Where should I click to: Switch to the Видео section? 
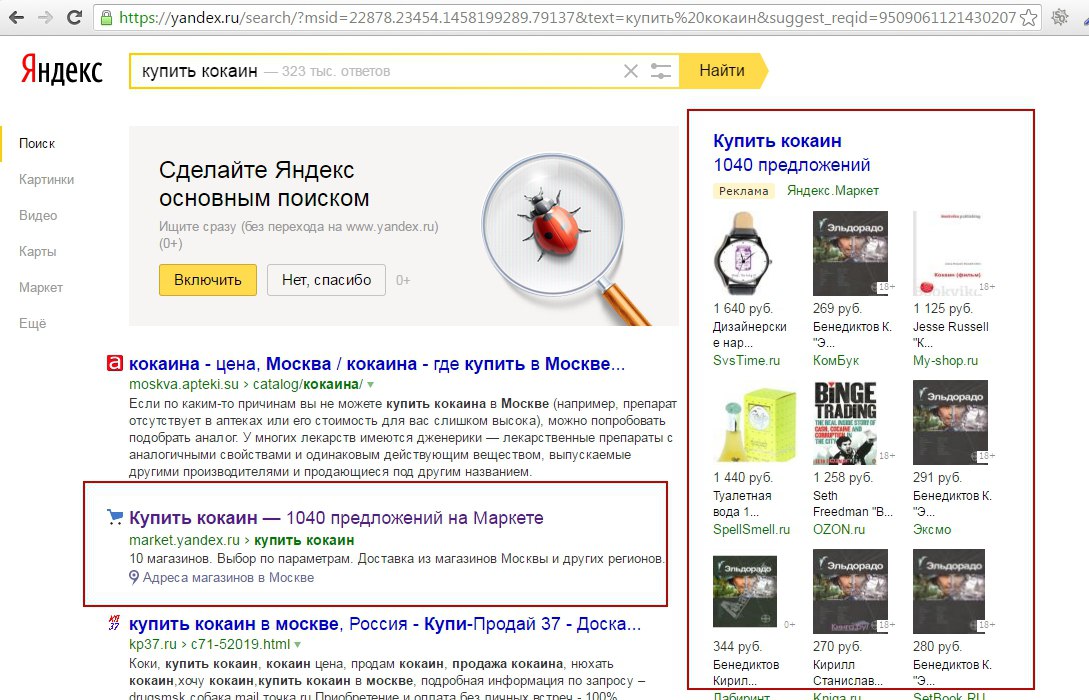(x=38, y=216)
